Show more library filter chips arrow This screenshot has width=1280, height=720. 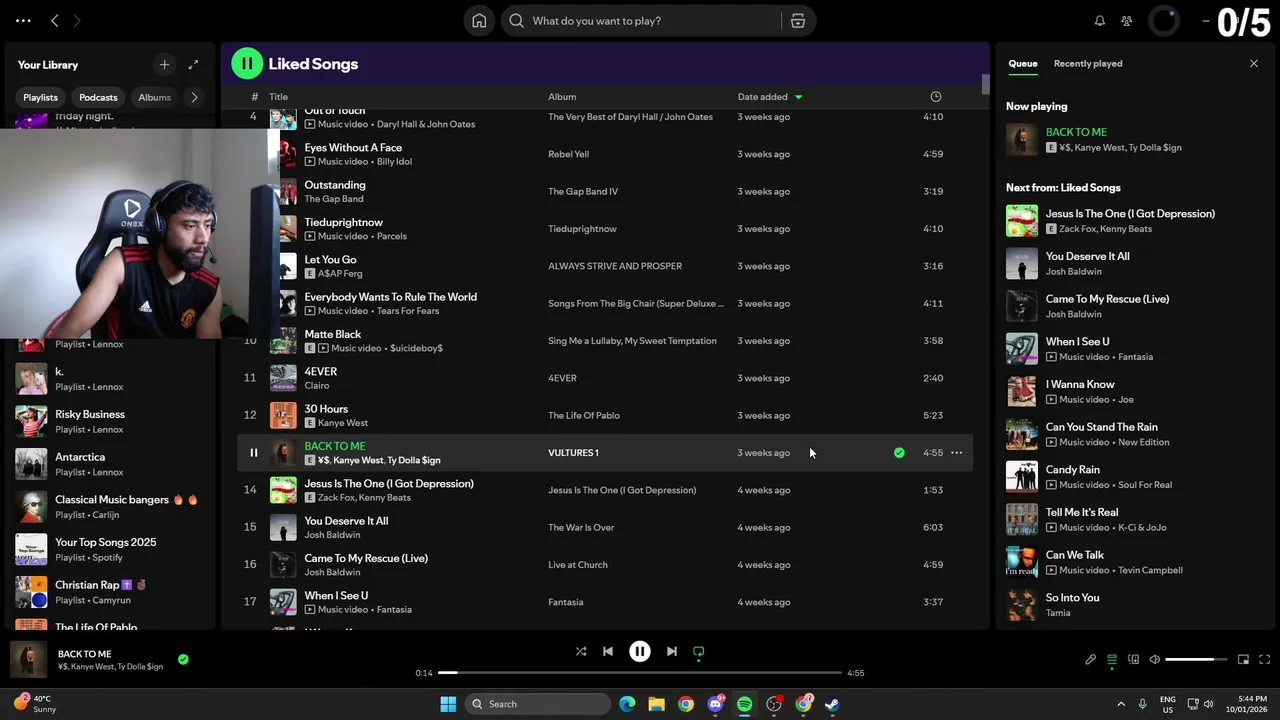[194, 97]
